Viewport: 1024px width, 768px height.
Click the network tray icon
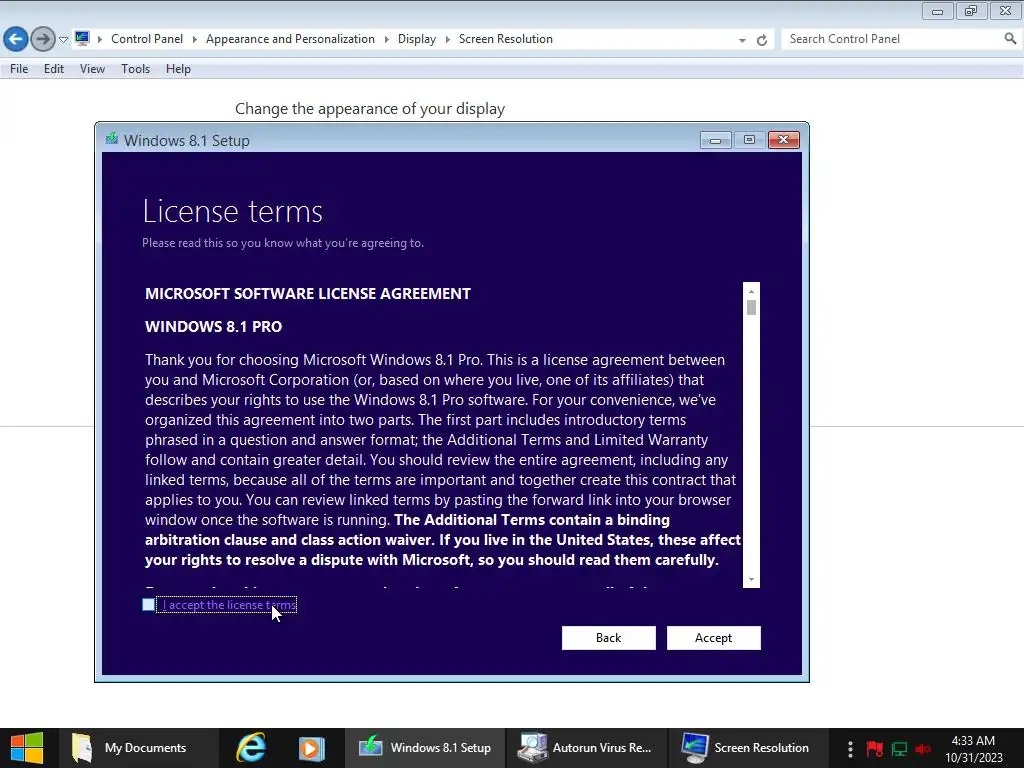(x=899, y=748)
